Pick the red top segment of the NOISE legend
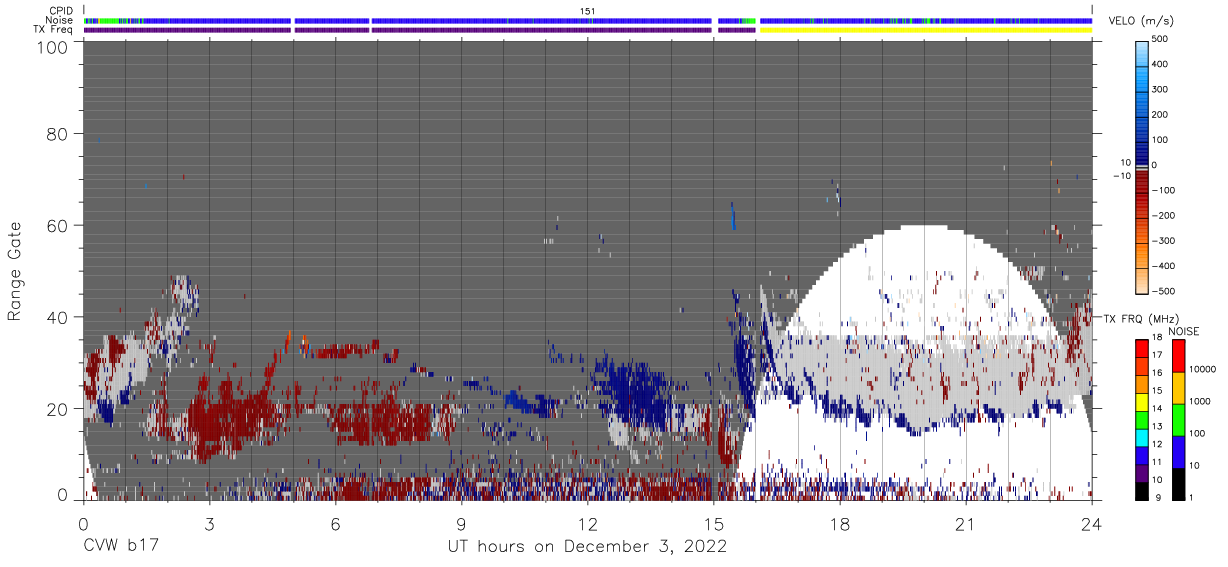 coord(1178,356)
